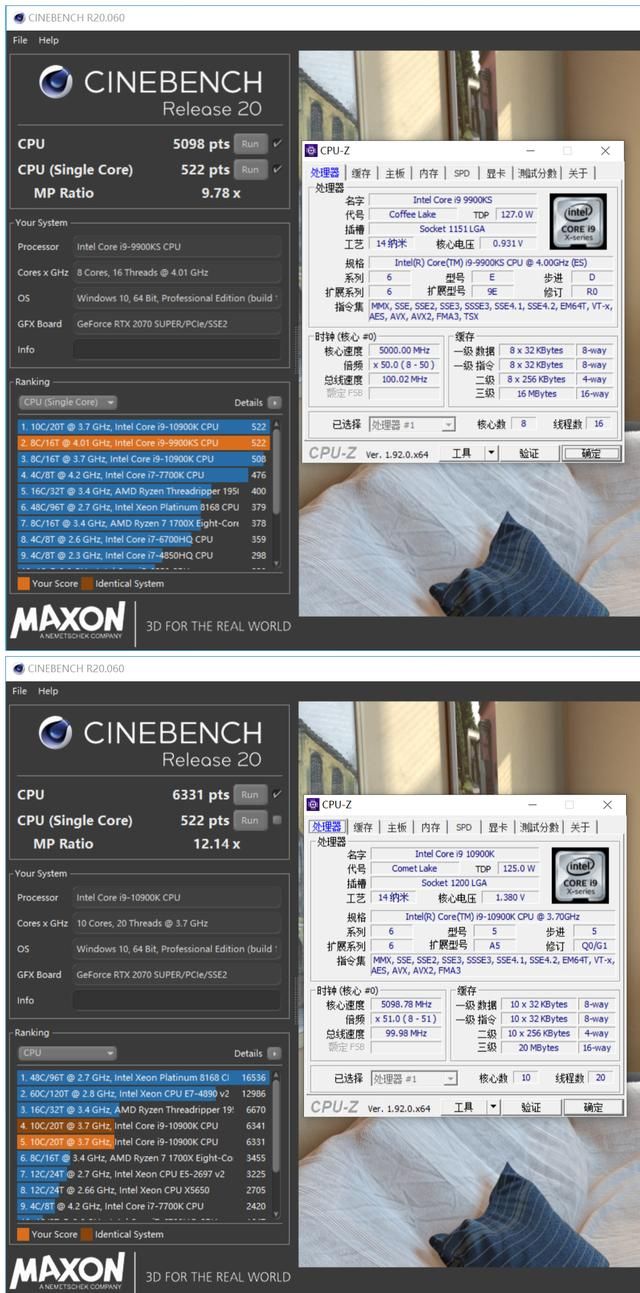Select 处理器 tab in the Comet Lake CPU-Z window
Viewport: 640px width, 1293px height.
pyautogui.click(x=326, y=827)
